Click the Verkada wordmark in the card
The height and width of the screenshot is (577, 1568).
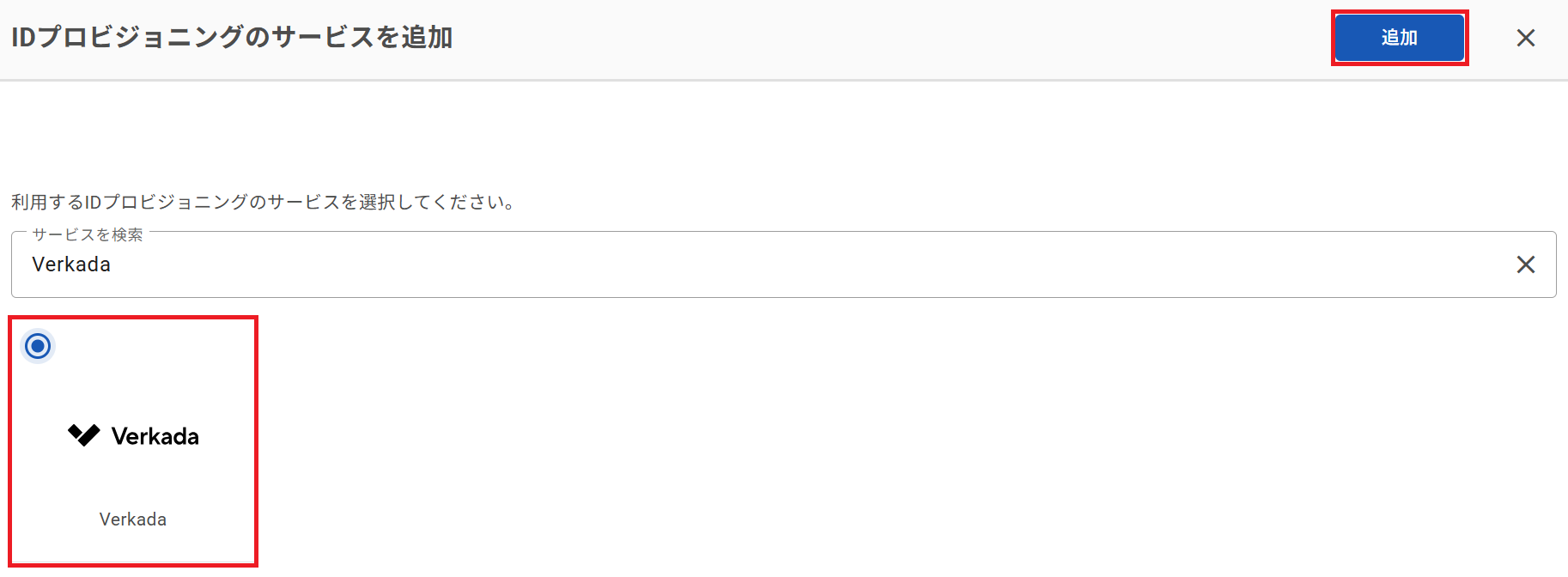click(155, 436)
